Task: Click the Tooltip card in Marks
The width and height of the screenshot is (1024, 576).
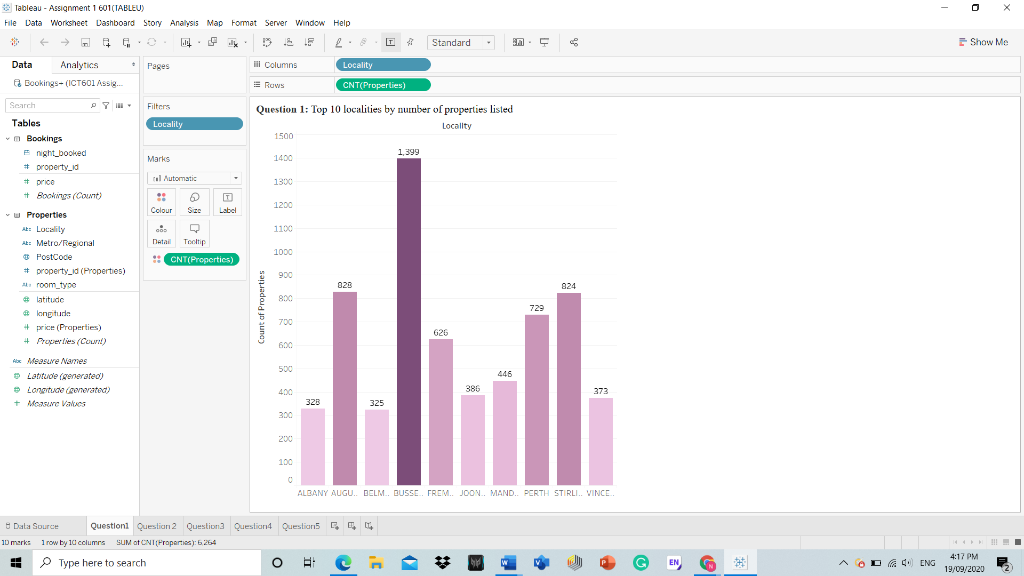Action: click(x=193, y=237)
